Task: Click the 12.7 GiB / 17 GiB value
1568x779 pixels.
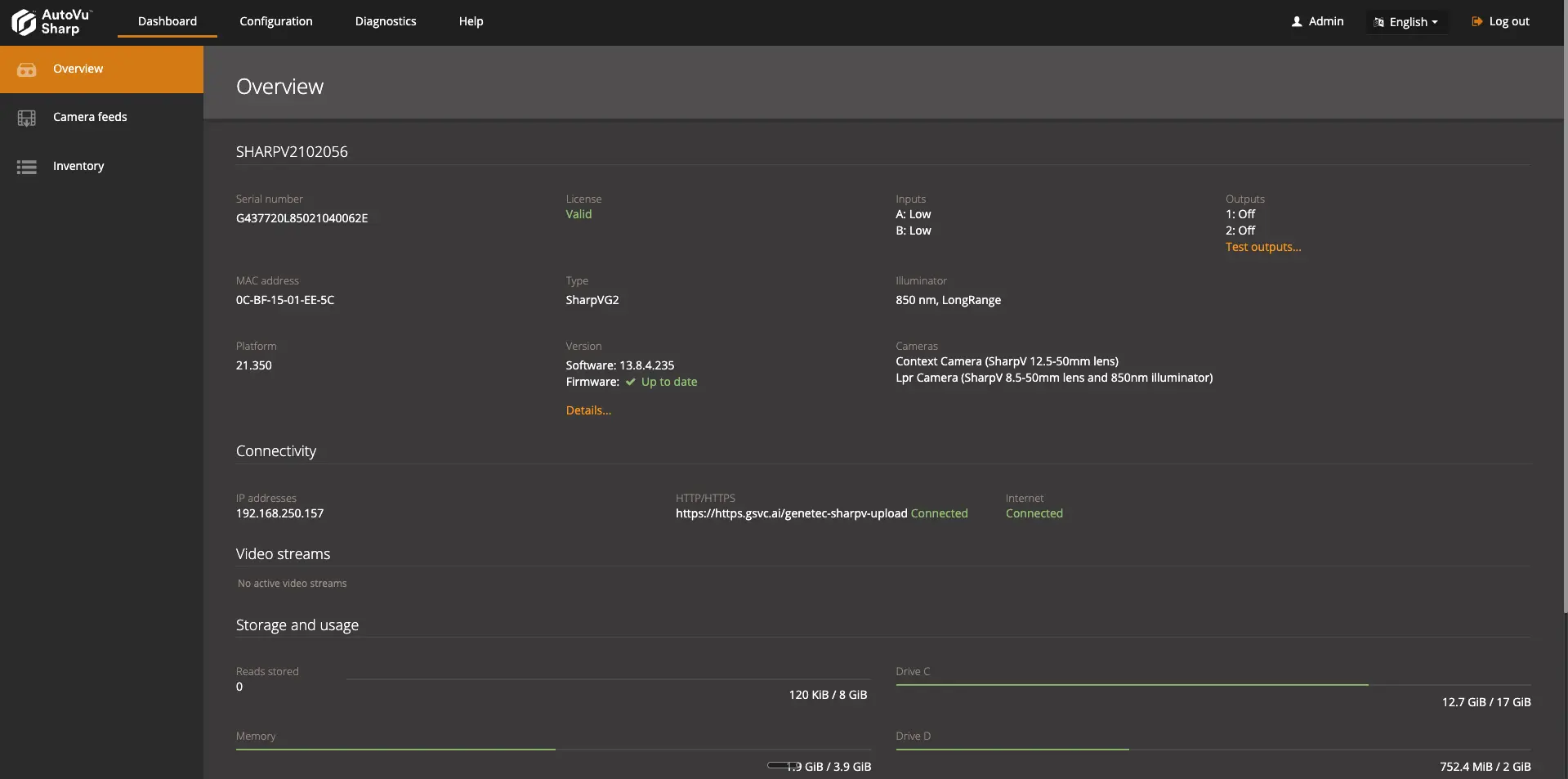Action: tap(1486, 702)
